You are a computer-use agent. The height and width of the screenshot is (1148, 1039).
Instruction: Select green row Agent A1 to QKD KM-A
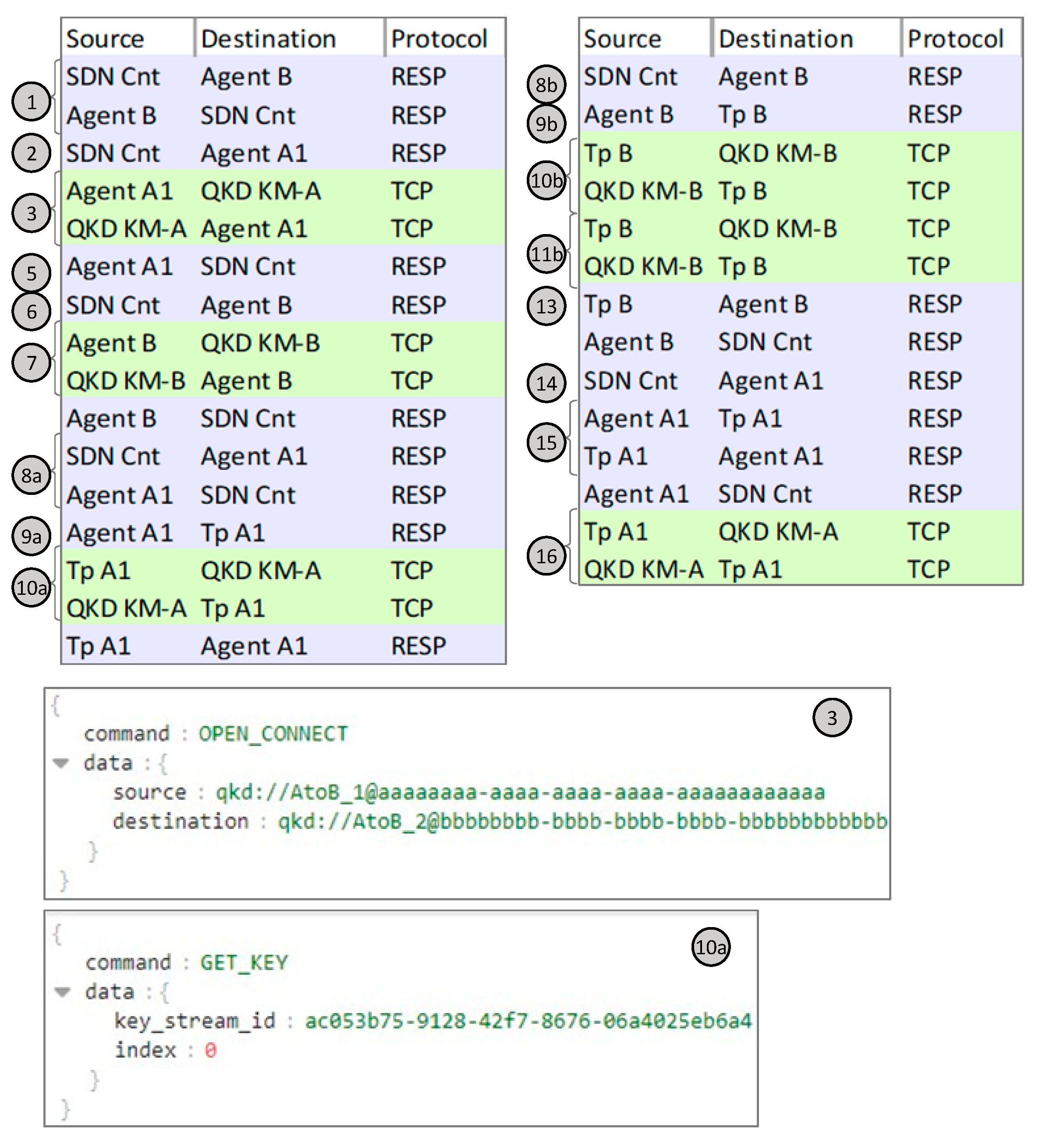coord(283,191)
